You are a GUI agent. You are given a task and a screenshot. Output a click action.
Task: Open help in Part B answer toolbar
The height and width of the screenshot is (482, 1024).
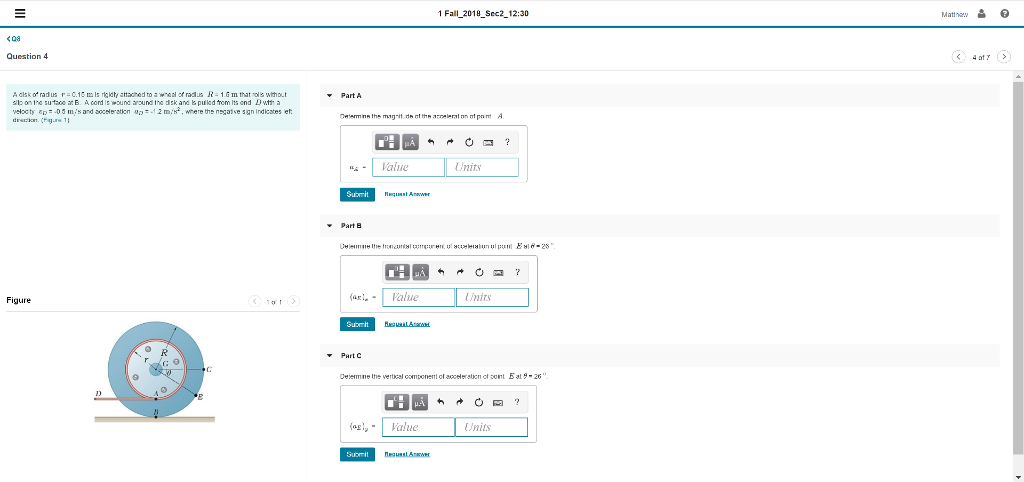point(517,272)
